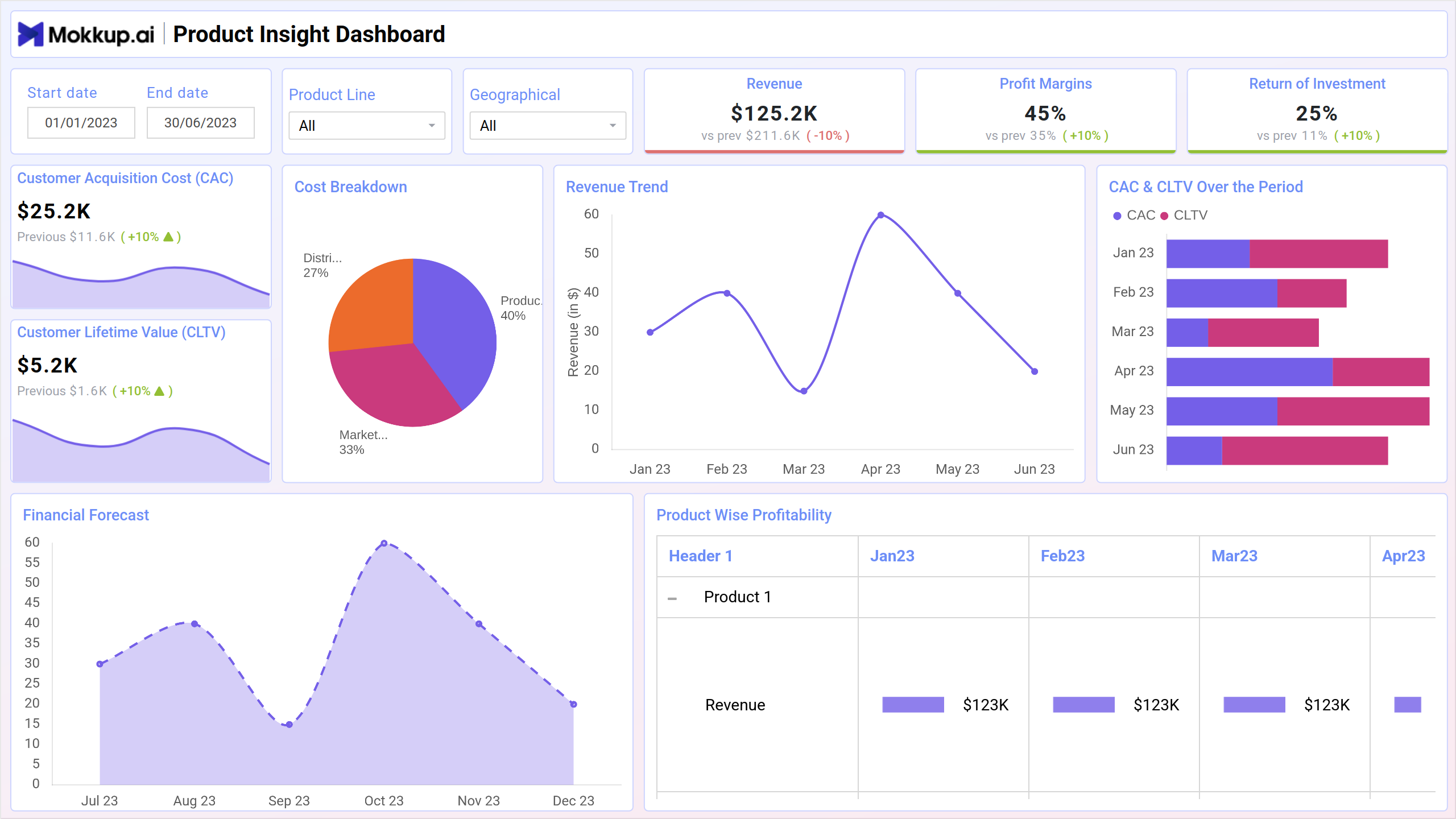Screen dimensions: 1456x819
Task: Click the Mokkup.ai logo icon
Action: [30, 34]
